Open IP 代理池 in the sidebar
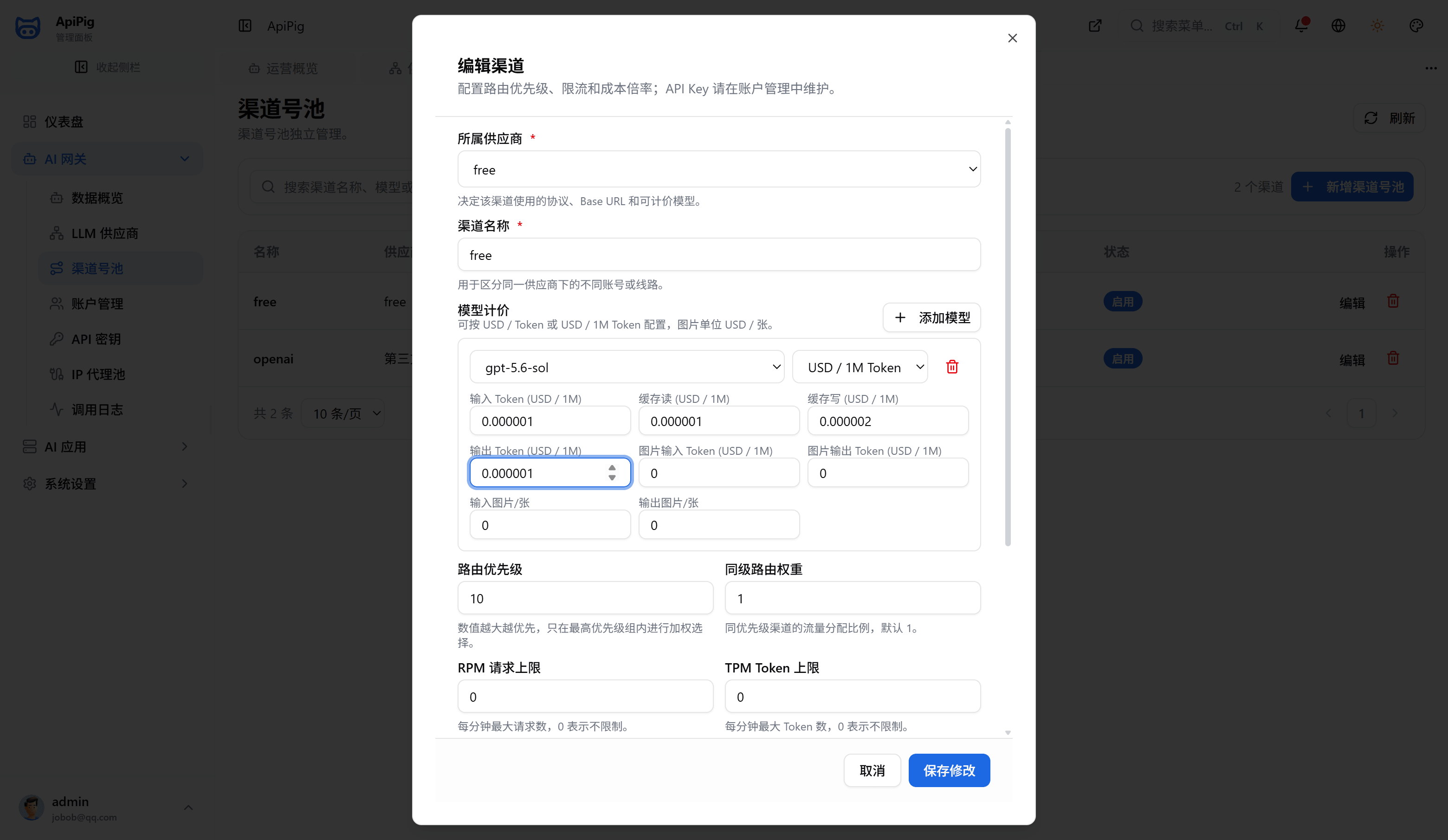Viewport: 1448px width, 840px height. click(x=120, y=374)
